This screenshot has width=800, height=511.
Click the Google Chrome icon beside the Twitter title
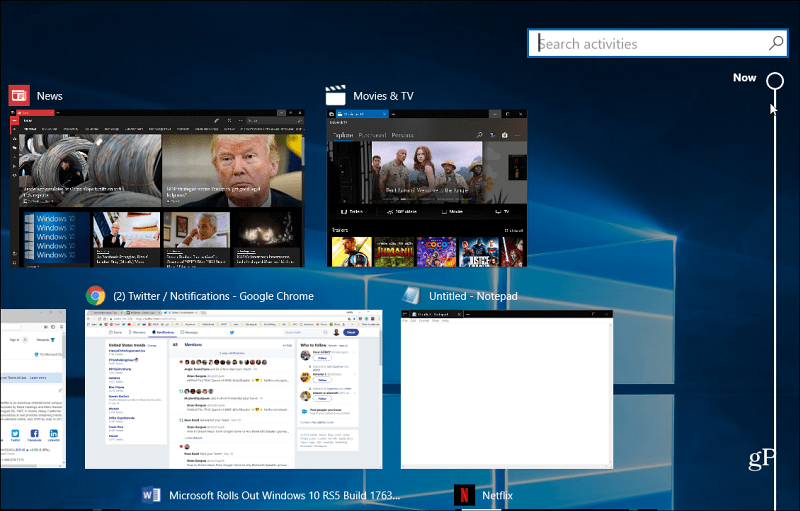pyautogui.click(x=95, y=296)
